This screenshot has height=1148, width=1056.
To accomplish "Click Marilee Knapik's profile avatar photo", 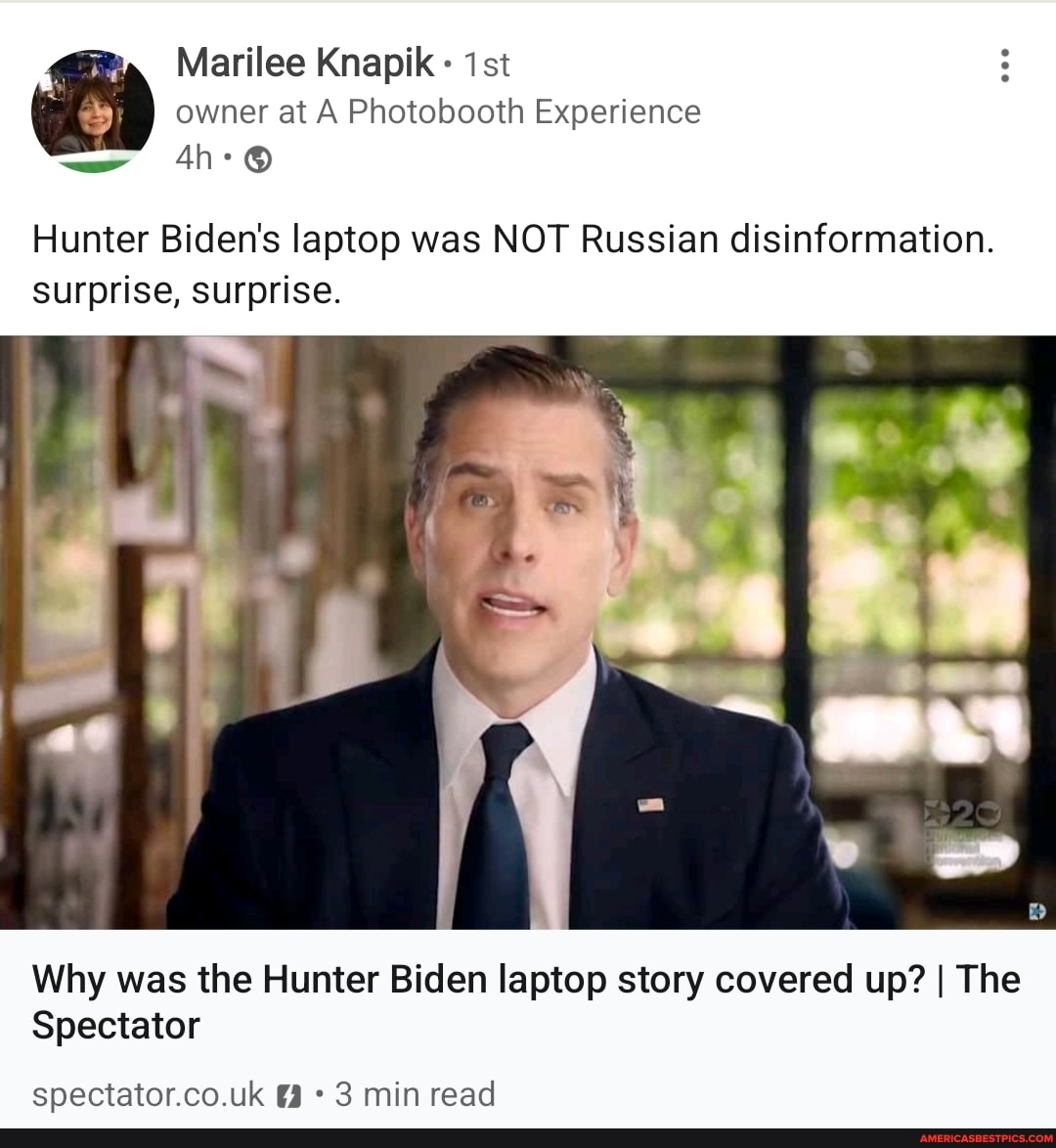I will (x=93, y=111).
